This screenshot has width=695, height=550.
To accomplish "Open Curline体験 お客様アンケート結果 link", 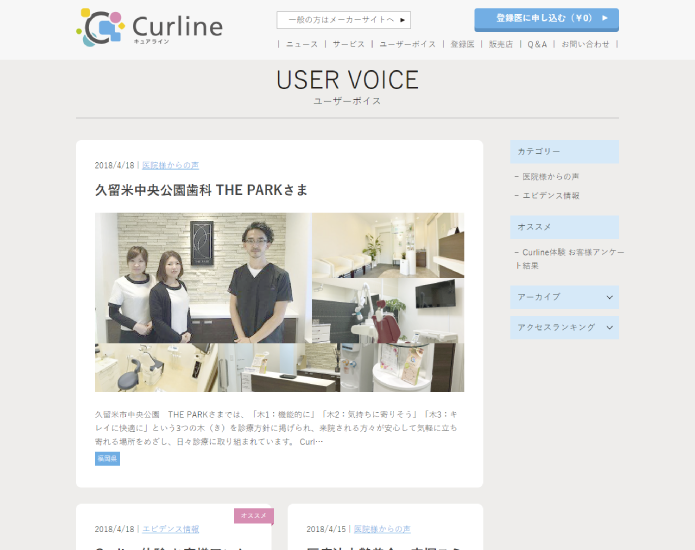I will pyautogui.click(x=569, y=259).
